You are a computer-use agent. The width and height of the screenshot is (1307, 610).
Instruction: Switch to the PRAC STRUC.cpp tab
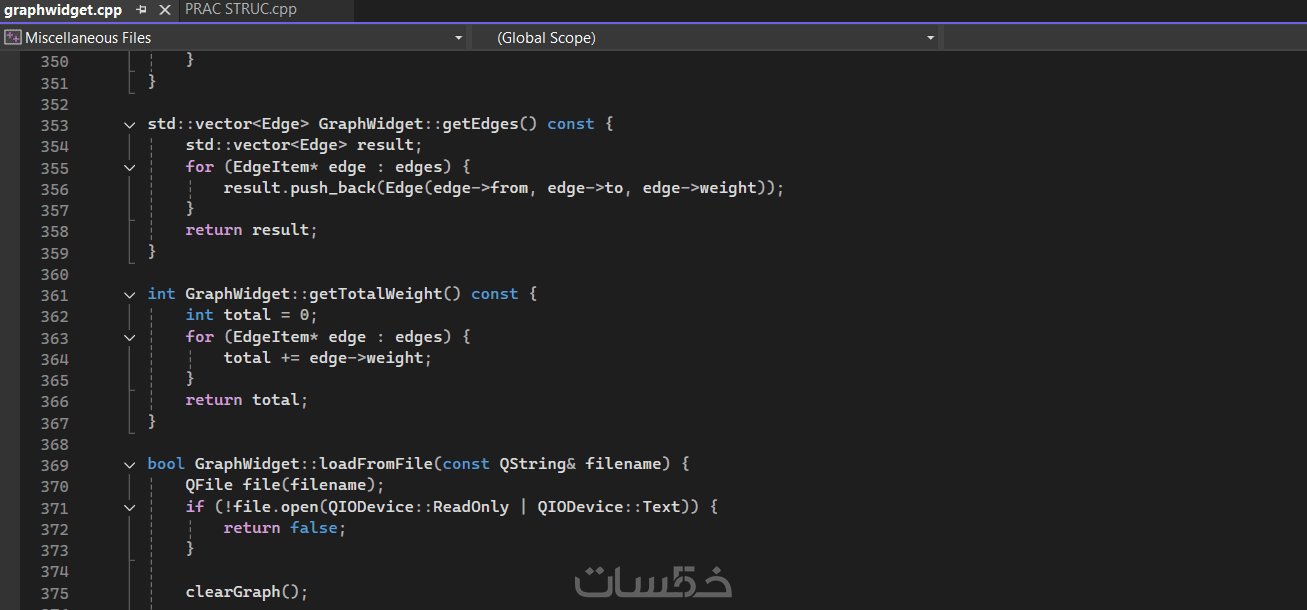pos(240,10)
